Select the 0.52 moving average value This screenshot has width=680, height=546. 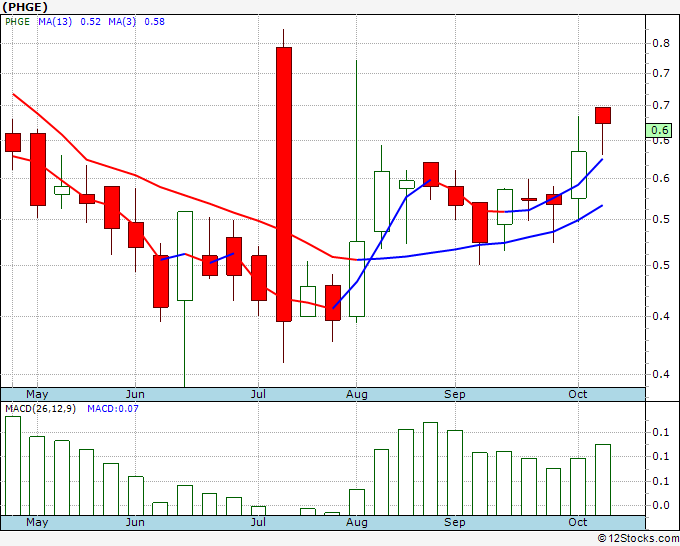(x=90, y=22)
